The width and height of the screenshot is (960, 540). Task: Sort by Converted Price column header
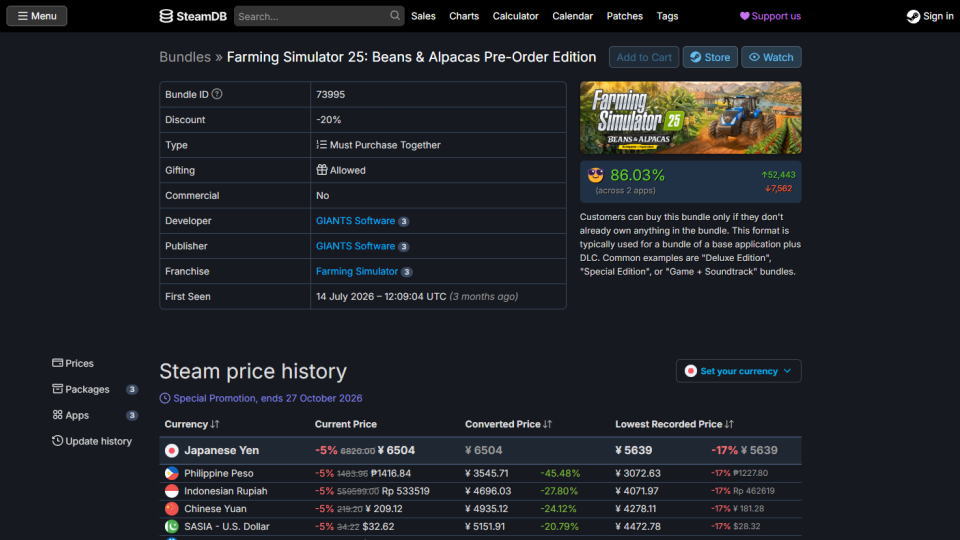508,424
